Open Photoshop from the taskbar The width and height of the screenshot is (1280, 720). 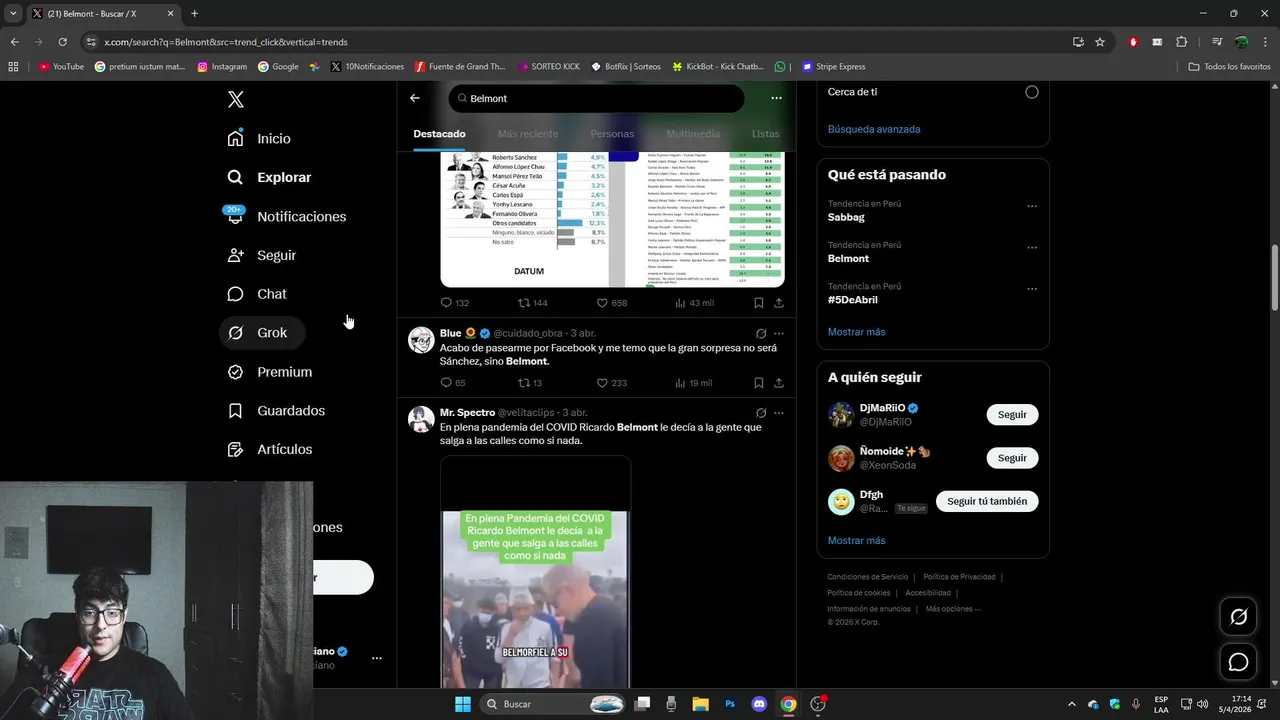[730, 704]
